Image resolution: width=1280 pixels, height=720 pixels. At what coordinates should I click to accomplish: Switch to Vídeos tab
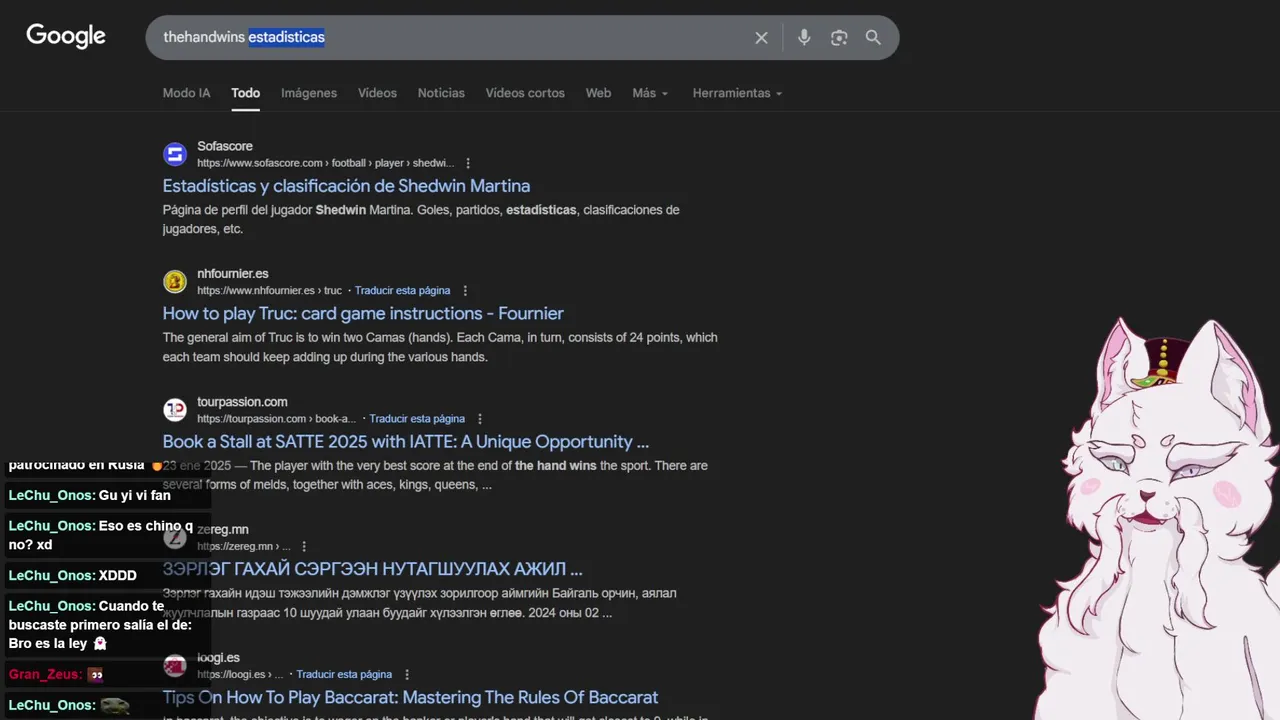pos(377,93)
